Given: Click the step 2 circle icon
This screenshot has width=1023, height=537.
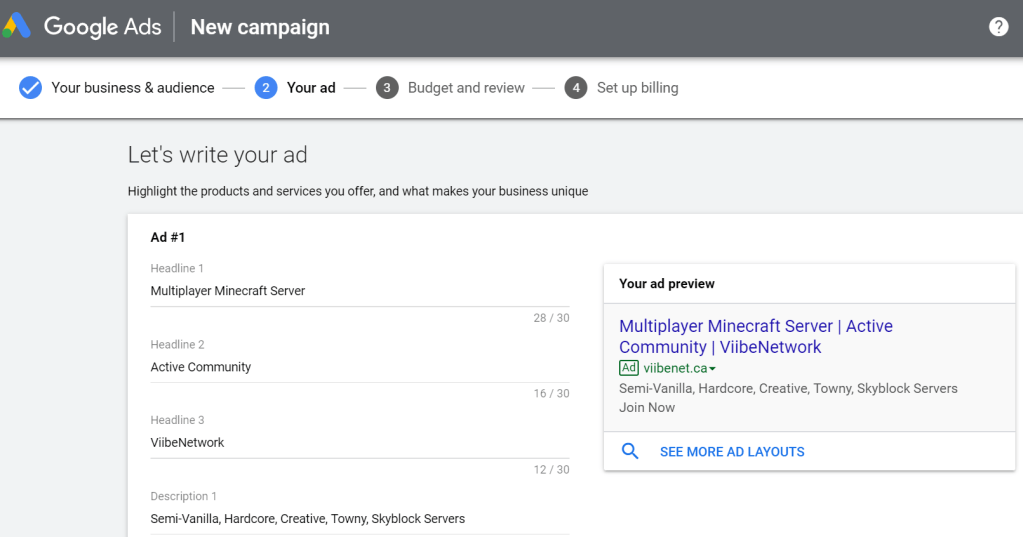Looking at the screenshot, I should [x=266, y=88].
